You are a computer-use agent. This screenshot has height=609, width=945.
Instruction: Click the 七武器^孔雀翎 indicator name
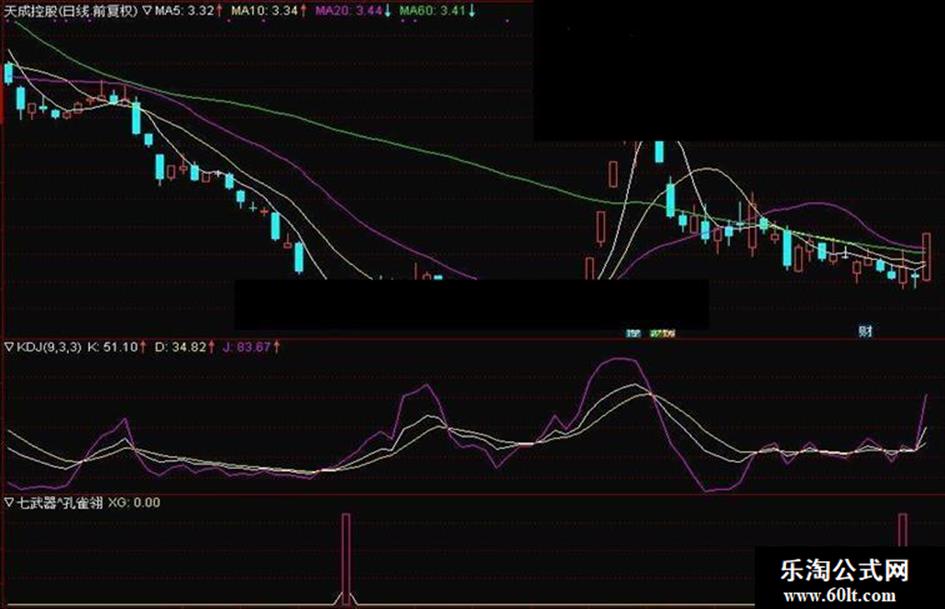click(60, 502)
